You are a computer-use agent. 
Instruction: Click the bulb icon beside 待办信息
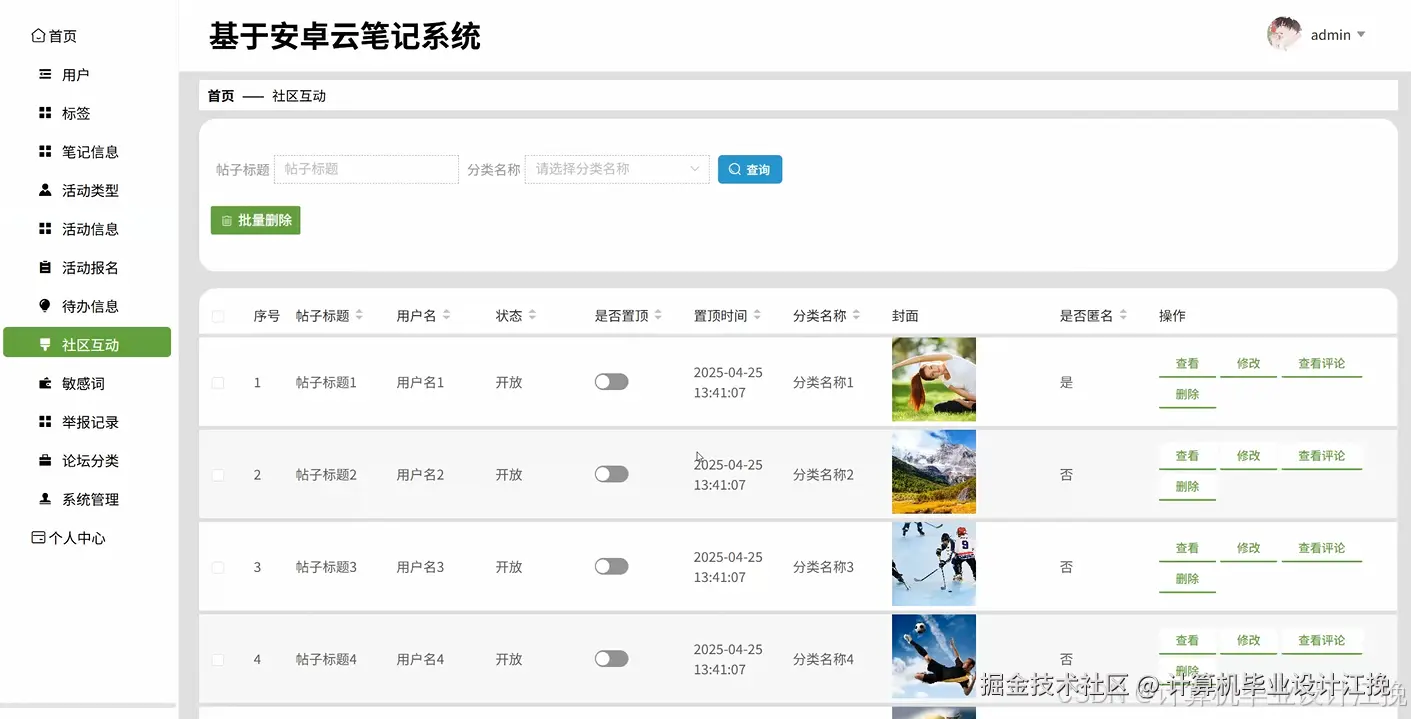(45, 305)
